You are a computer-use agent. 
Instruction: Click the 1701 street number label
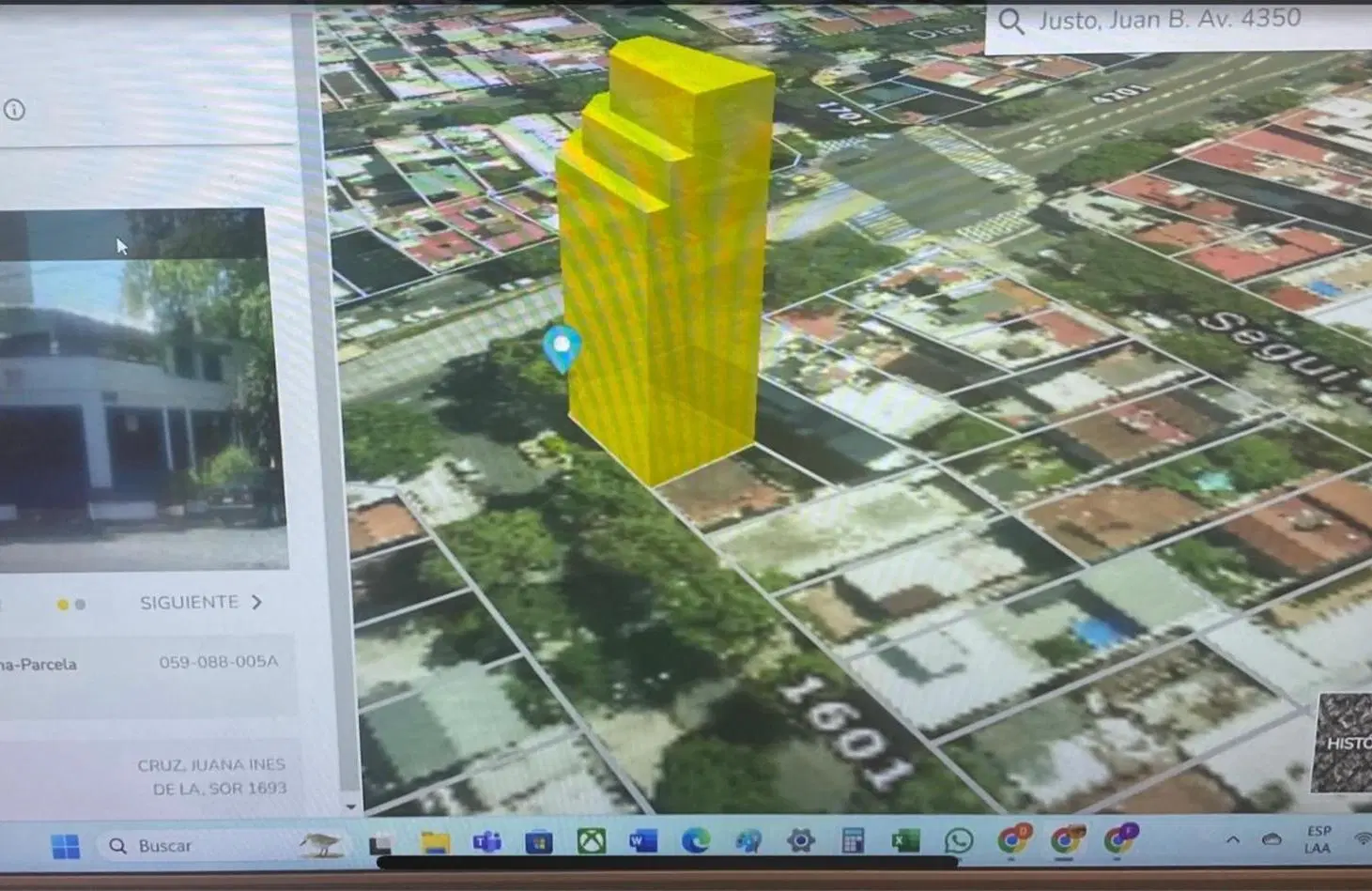[841, 115]
